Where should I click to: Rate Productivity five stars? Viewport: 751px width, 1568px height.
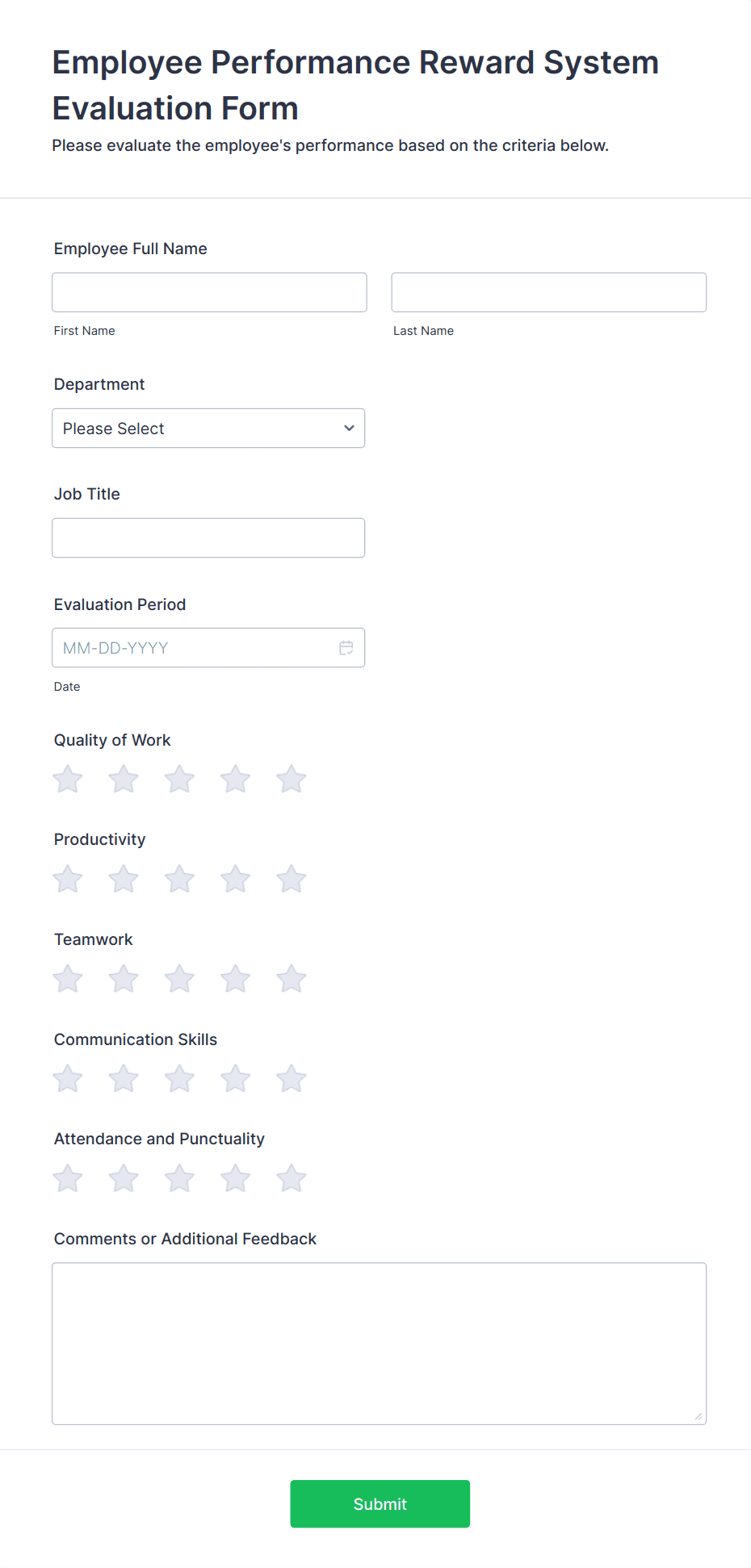(x=291, y=879)
